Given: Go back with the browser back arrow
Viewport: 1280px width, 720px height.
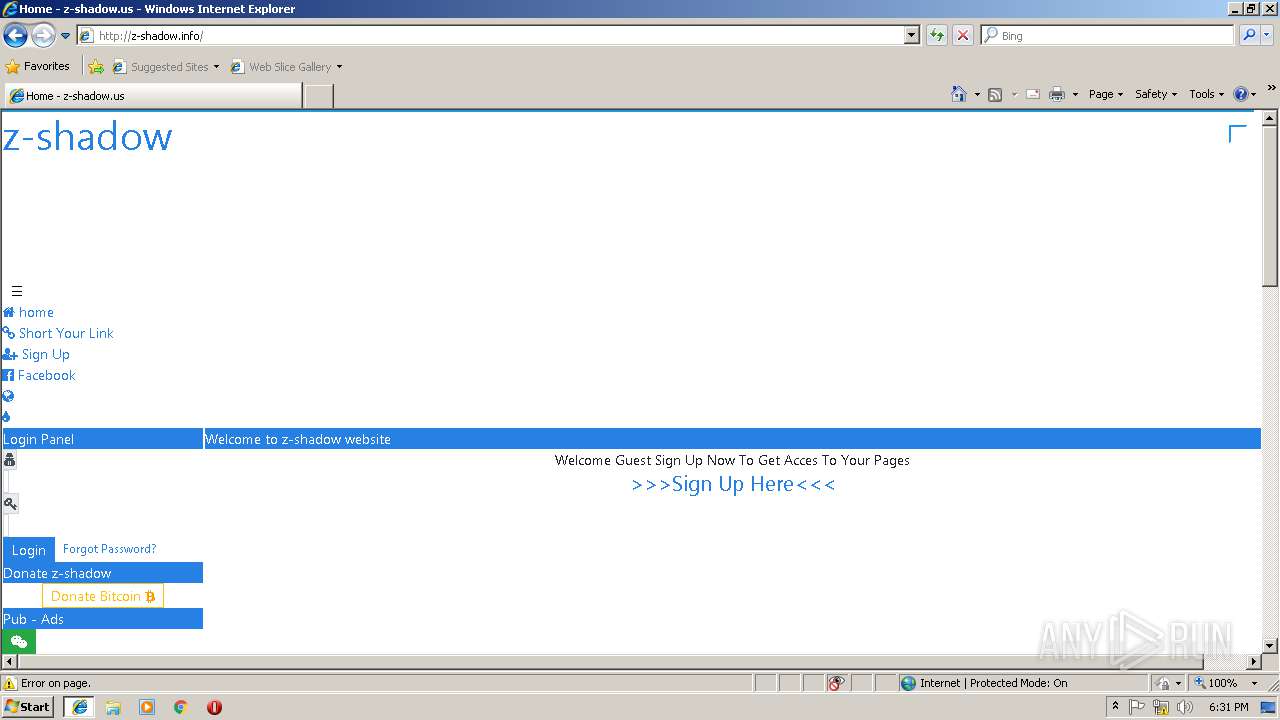Looking at the screenshot, I should tap(15, 36).
